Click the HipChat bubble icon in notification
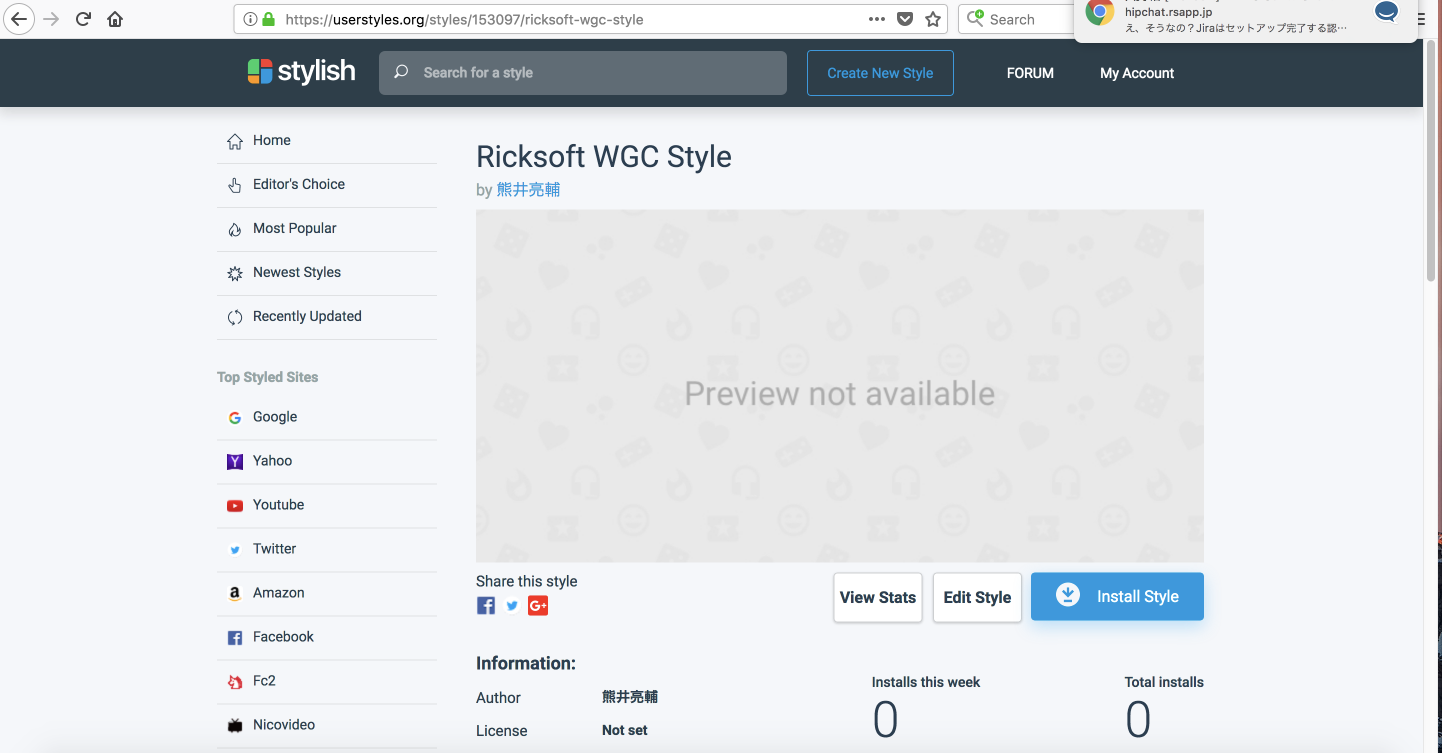This screenshot has width=1442, height=753. (x=1386, y=13)
